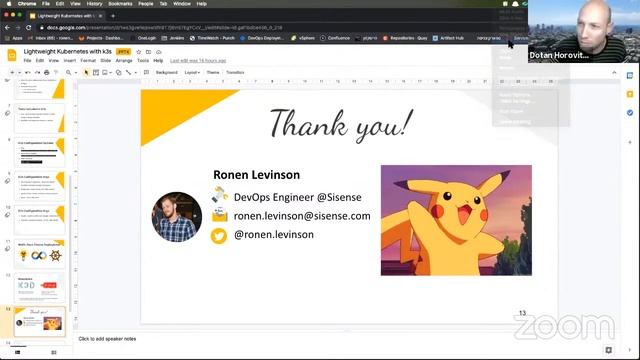Open the Insert menu in Slides
This screenshot has width=640, height=360.
click(x=70, y=60)
